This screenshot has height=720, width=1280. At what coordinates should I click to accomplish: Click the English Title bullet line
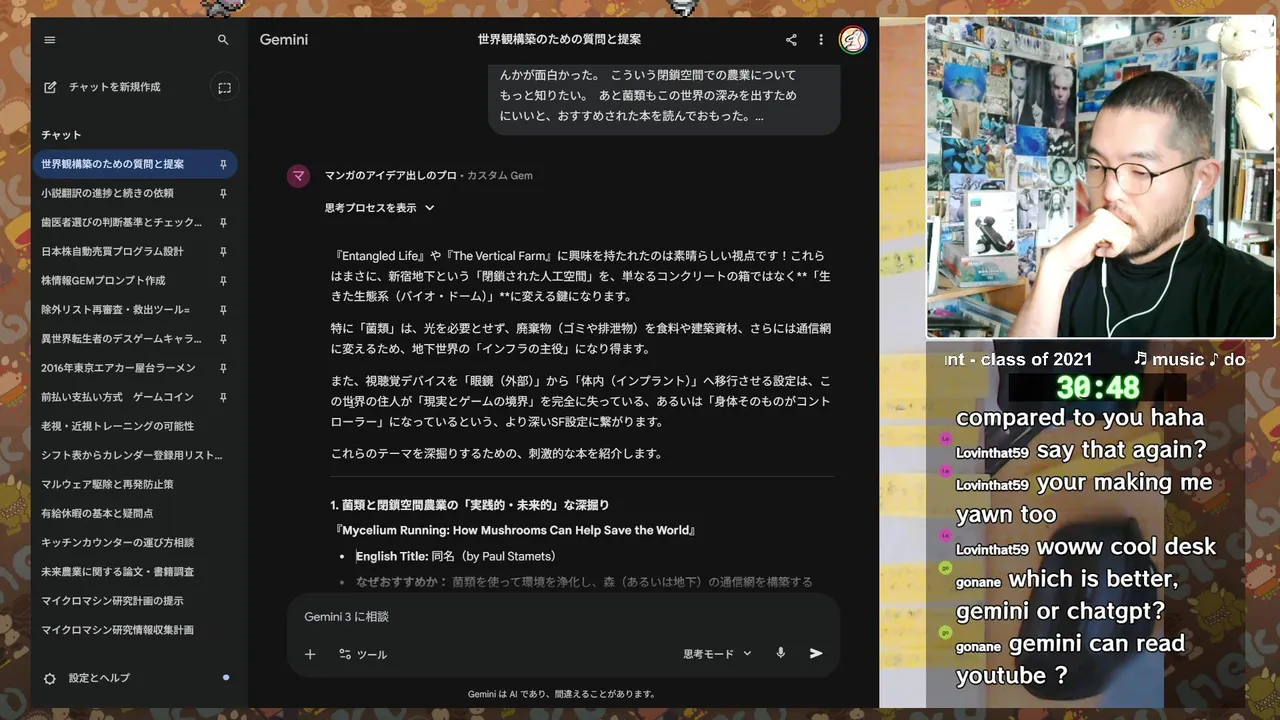456,556
